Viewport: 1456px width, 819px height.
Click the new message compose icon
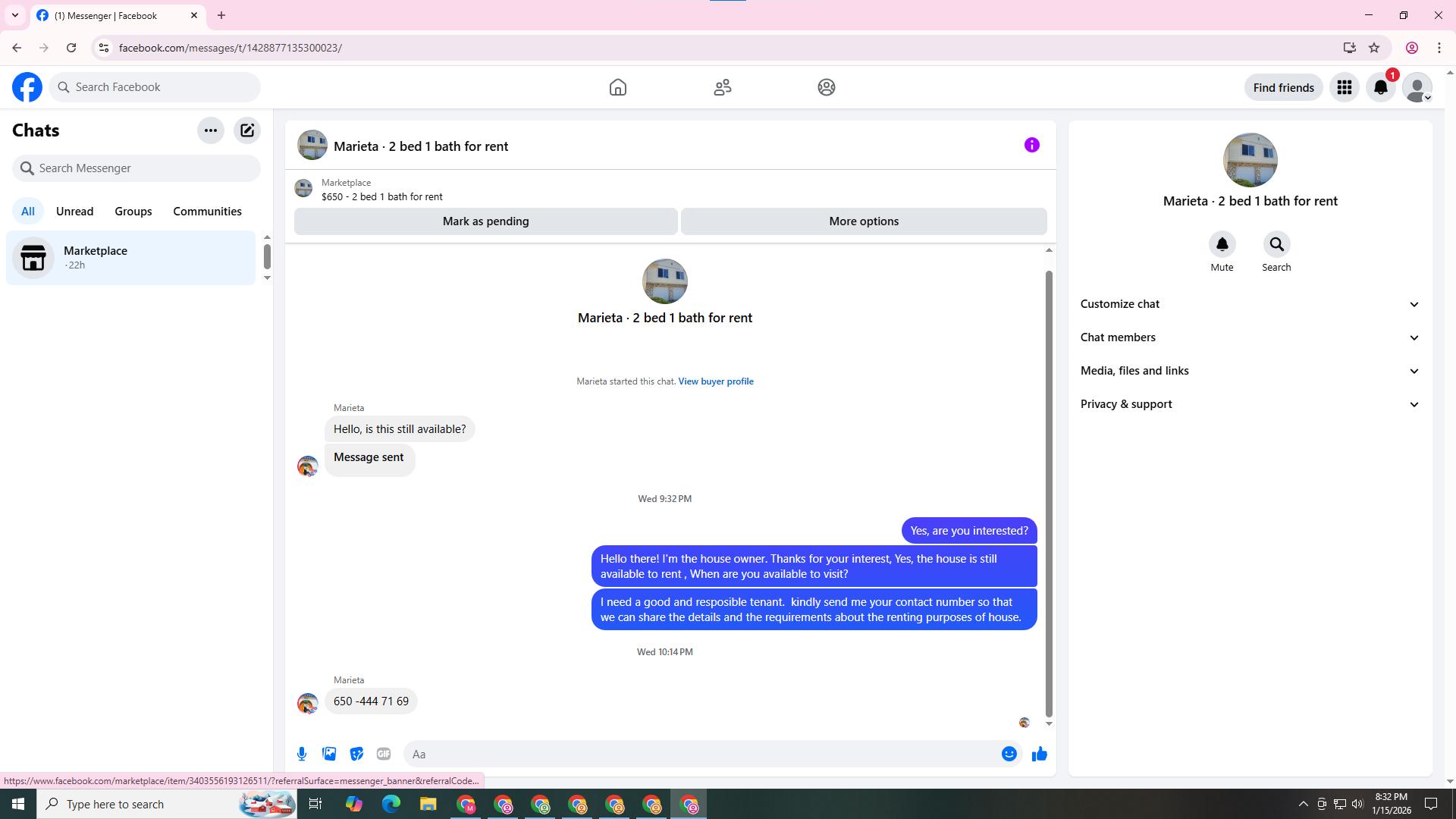coord(247,130)
